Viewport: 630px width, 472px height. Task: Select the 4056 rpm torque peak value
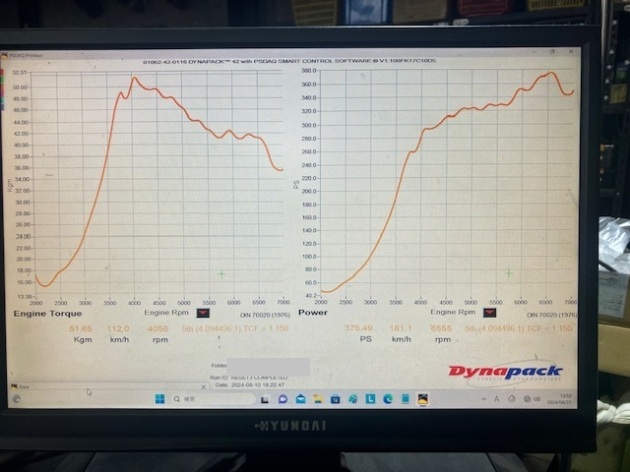click(x=158, y=329)
